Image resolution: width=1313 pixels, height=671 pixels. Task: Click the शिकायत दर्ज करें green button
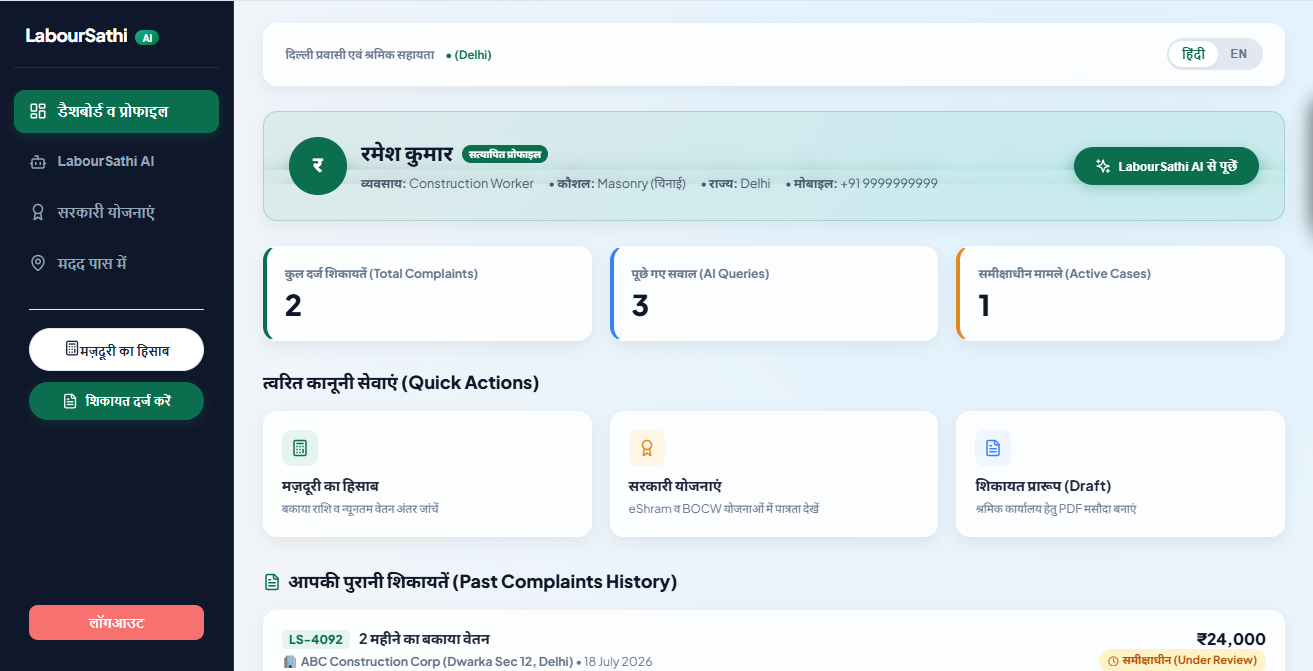[116, 401]
